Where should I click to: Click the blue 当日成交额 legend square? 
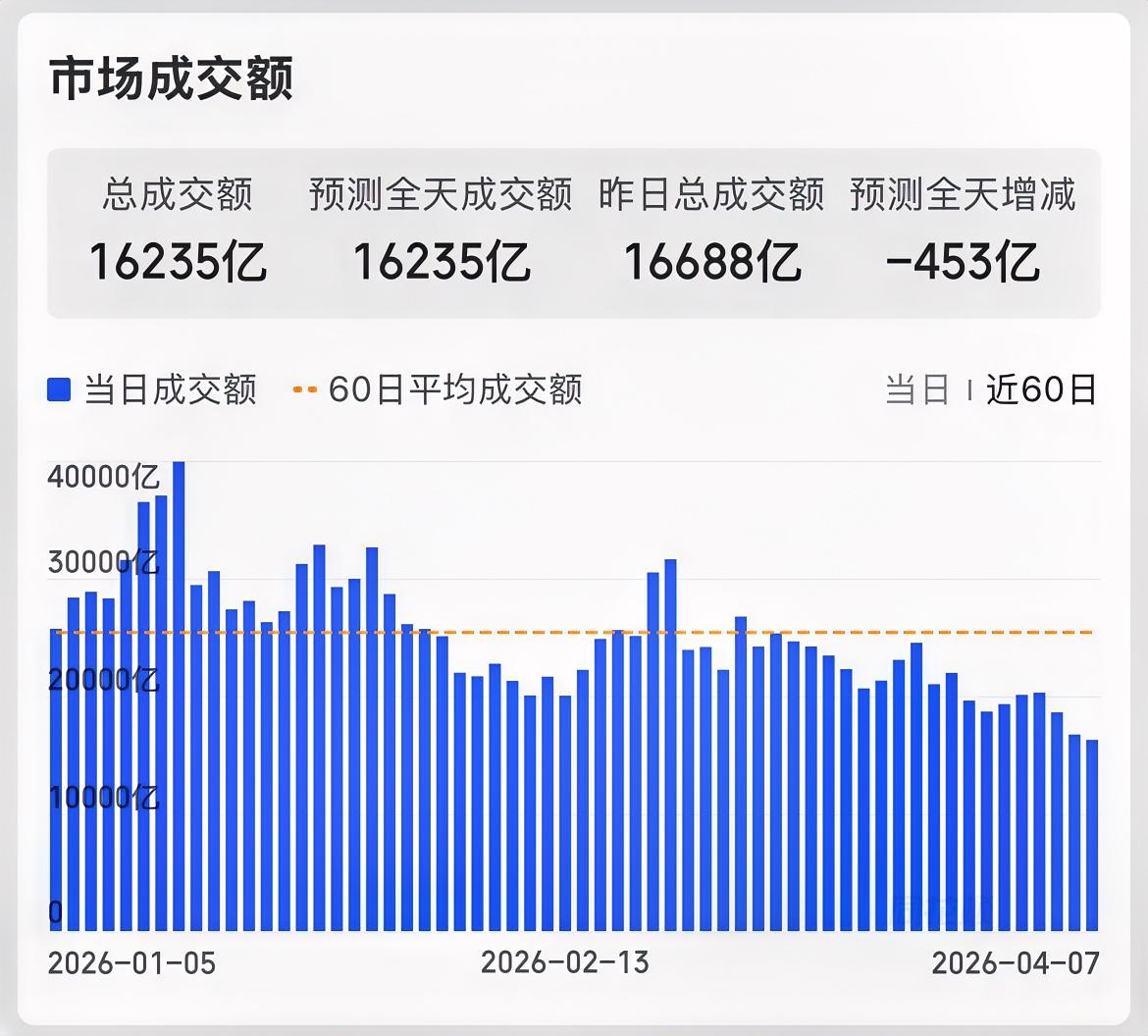click(x=57, y=389)
